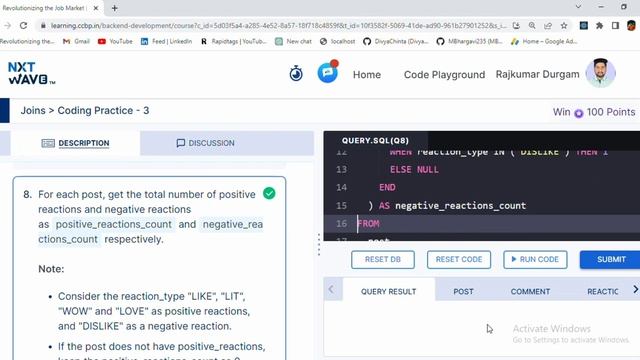Open the zoom magnifier icon in address bar
Screen dimensions: 640x360
point(532,25)
